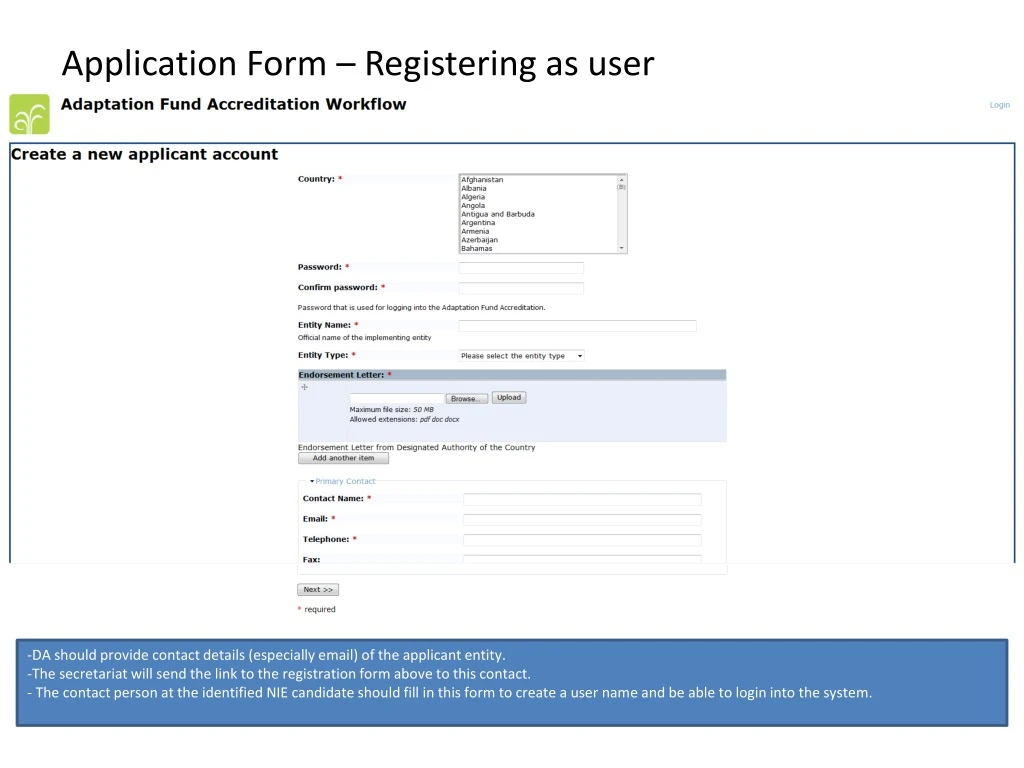Open the Entity Type dropdown
Viewport: 1024px width, 768px height.
pos(521,356)
